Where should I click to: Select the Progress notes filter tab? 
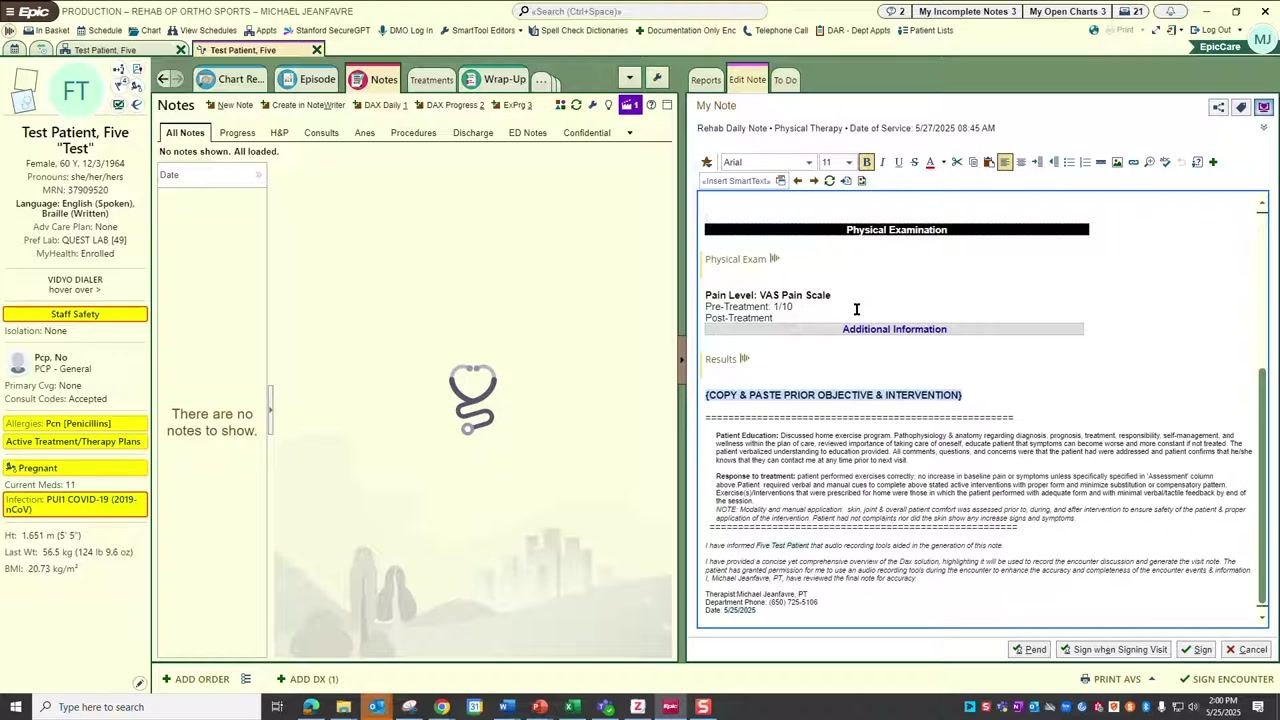237,133
